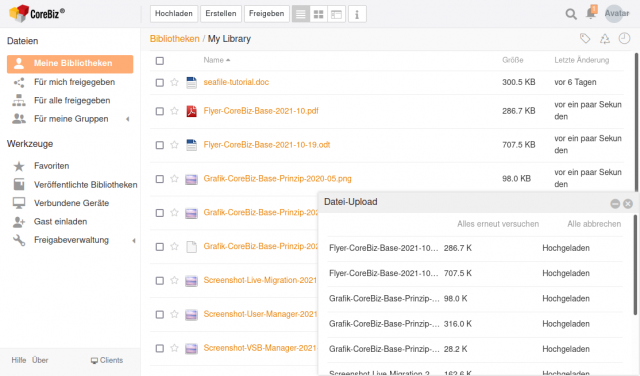Click the 316.0 K upload entry
Screen dimensions: 640x376
pos(475,324)
